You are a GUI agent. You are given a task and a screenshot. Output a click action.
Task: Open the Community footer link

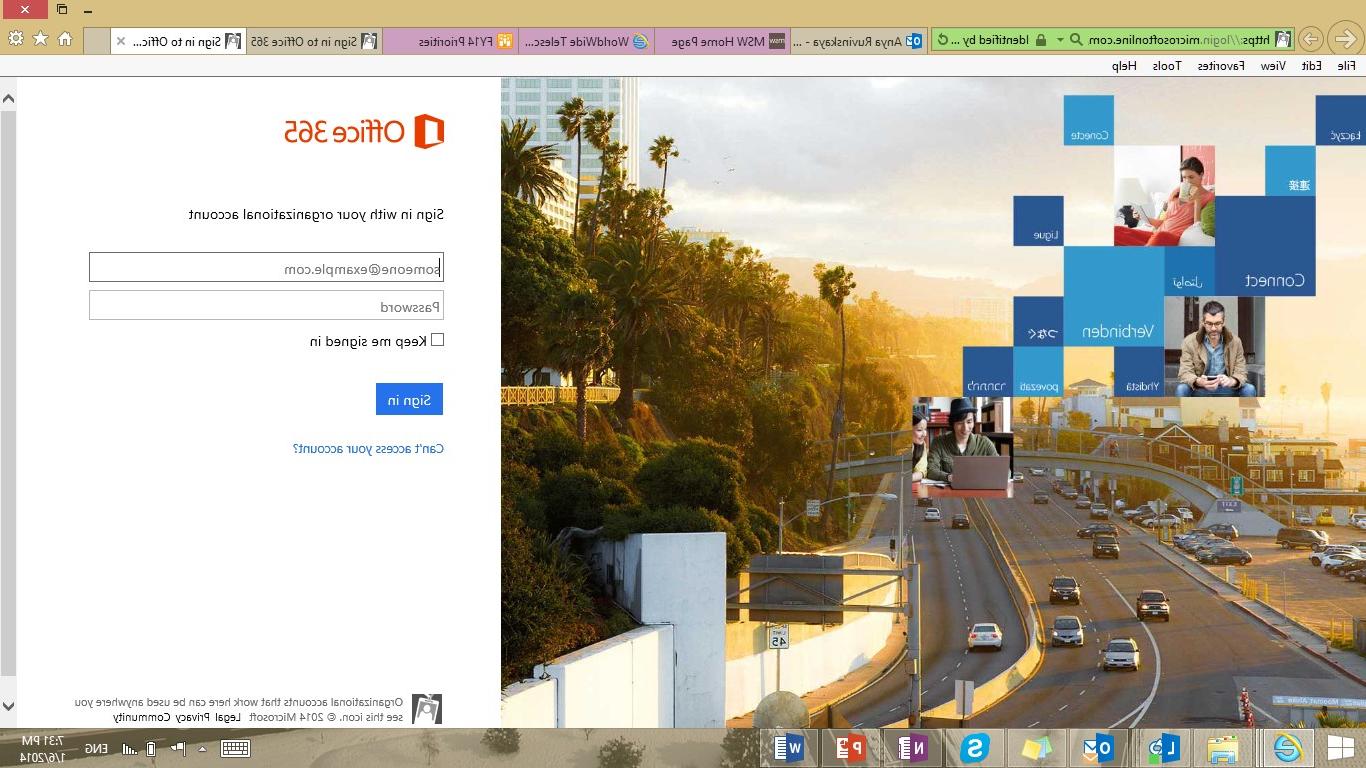coord(143,717)
